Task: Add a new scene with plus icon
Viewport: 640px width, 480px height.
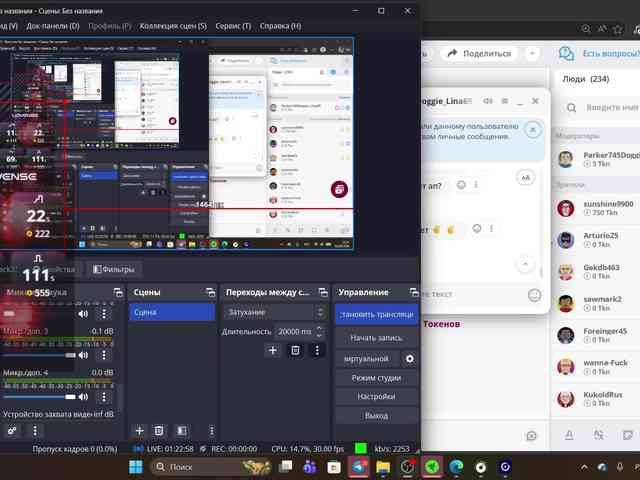Action: coord(139,431)
